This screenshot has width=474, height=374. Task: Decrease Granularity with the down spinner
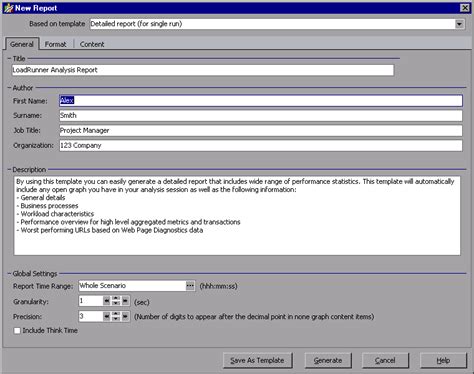pyautogui.click(x=116, y=304)
